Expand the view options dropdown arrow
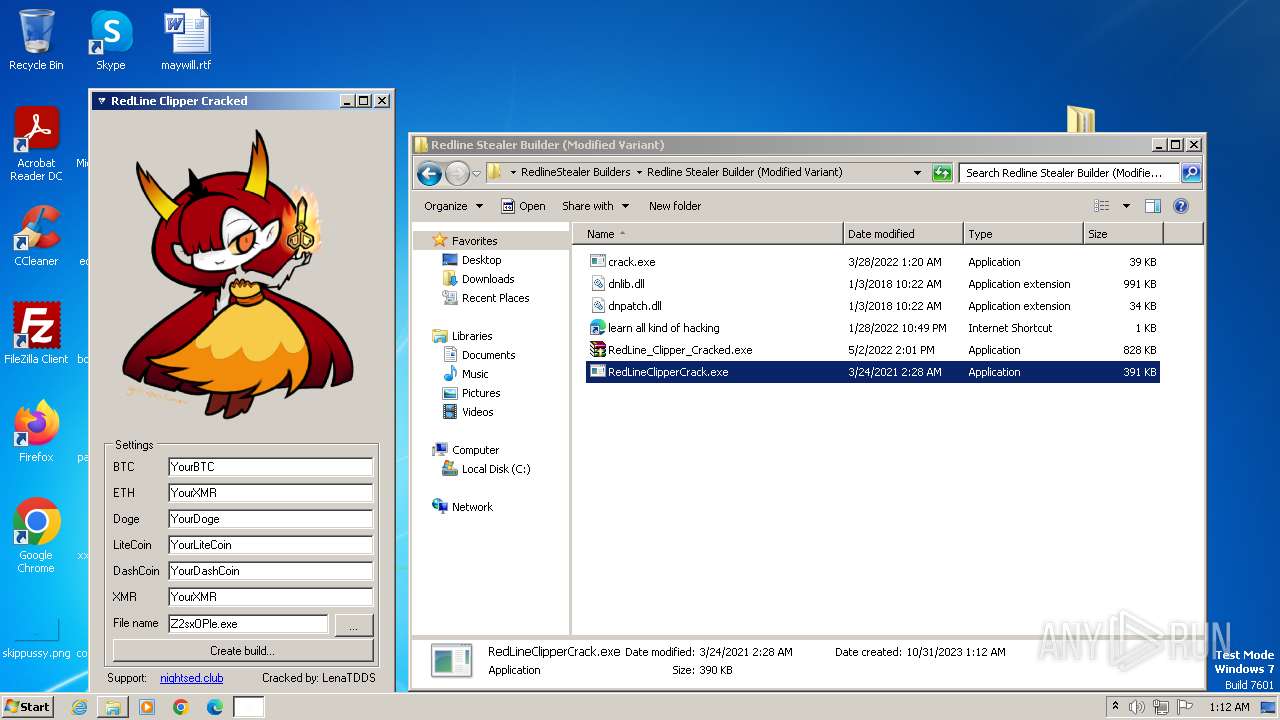Viewport: 1280px width, 720px height. (1125, 206)
